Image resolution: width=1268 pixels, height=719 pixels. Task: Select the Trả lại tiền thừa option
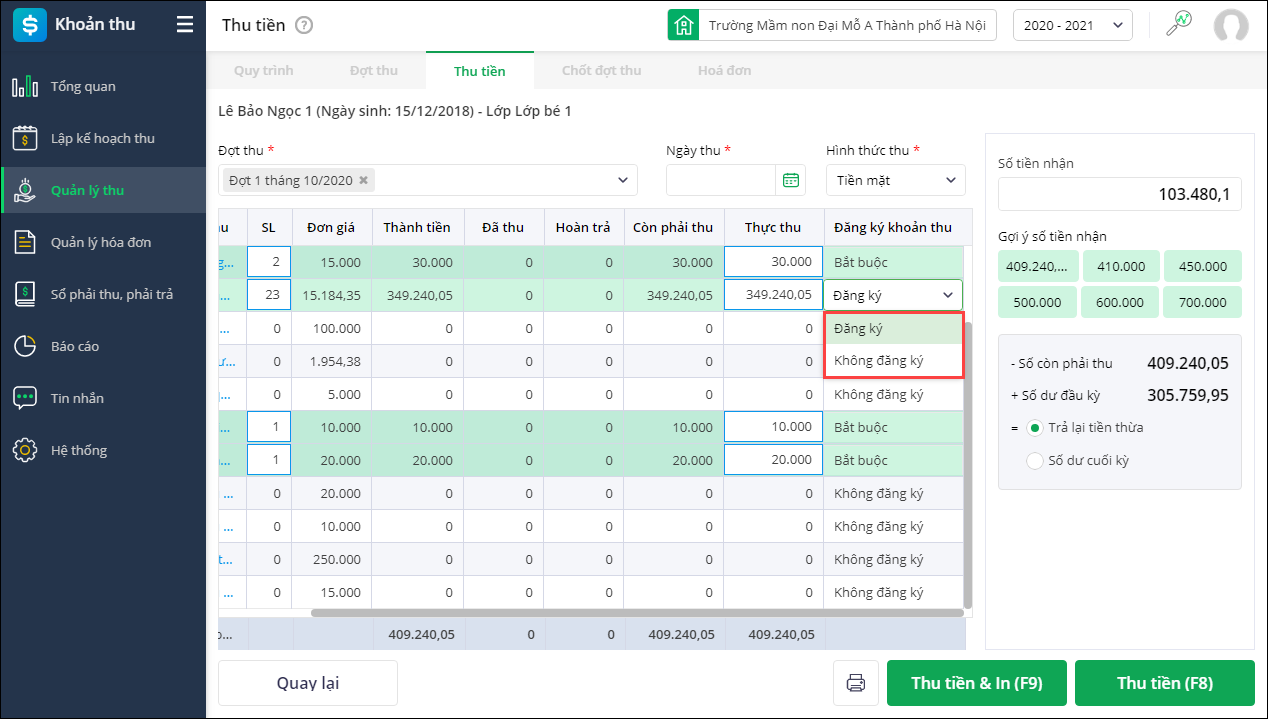coord(1034,428)
